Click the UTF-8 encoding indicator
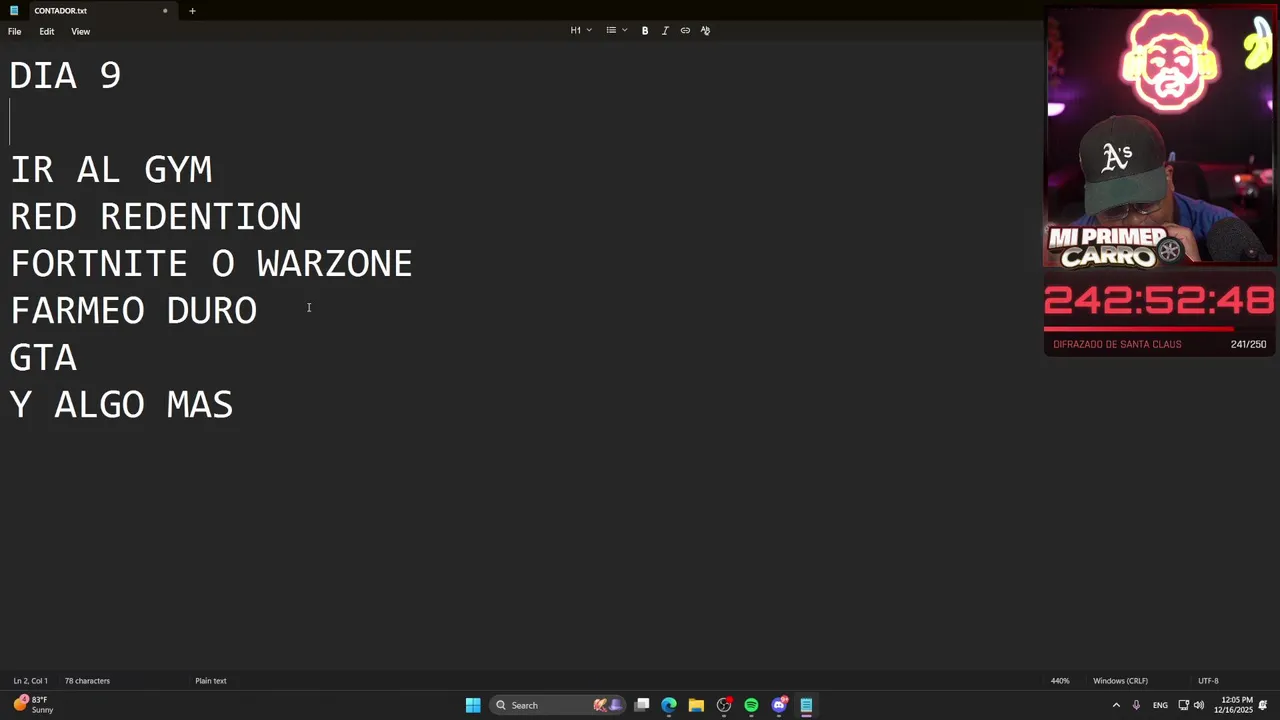Viewport: 1280px width, 720px height. click(x=1208, y=681)
